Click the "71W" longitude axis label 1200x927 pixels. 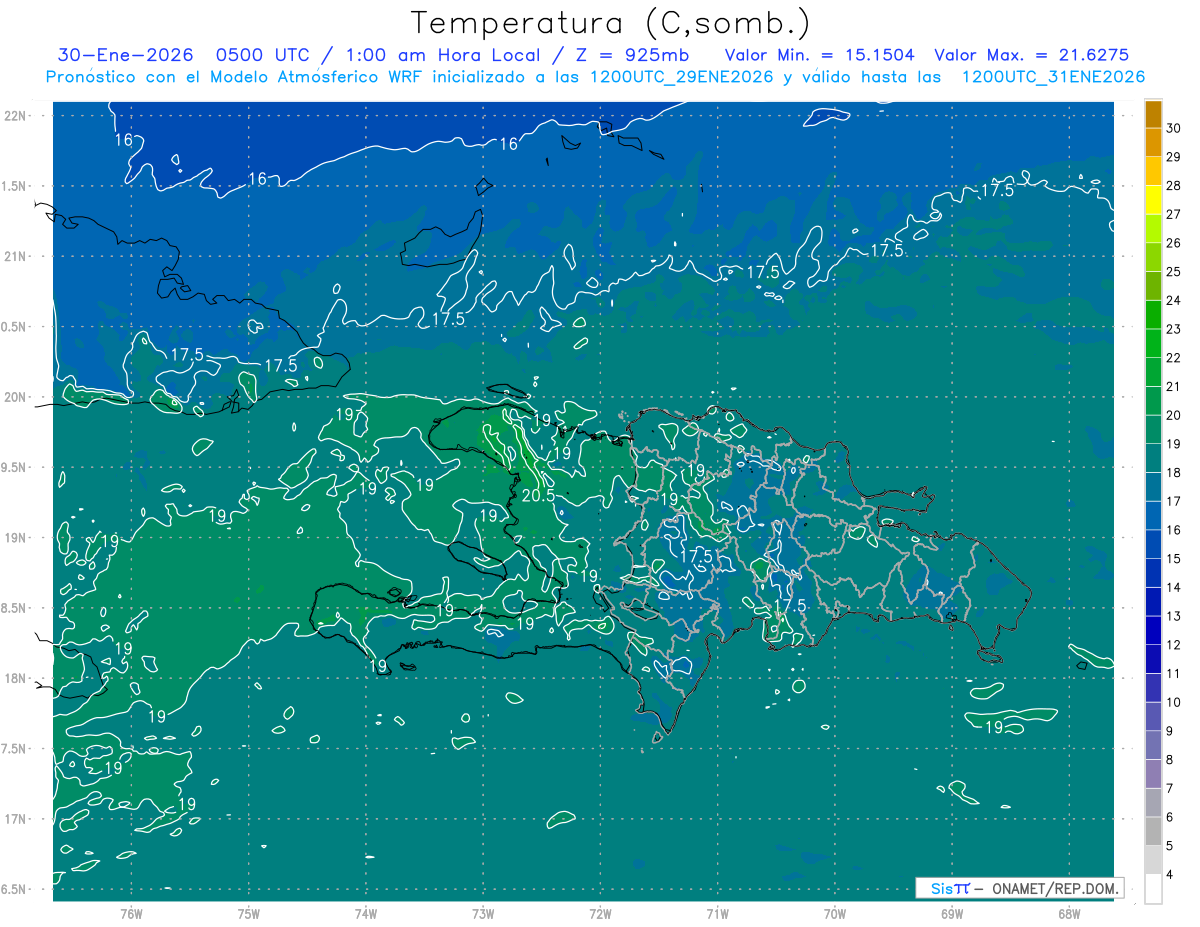point(717,914)
